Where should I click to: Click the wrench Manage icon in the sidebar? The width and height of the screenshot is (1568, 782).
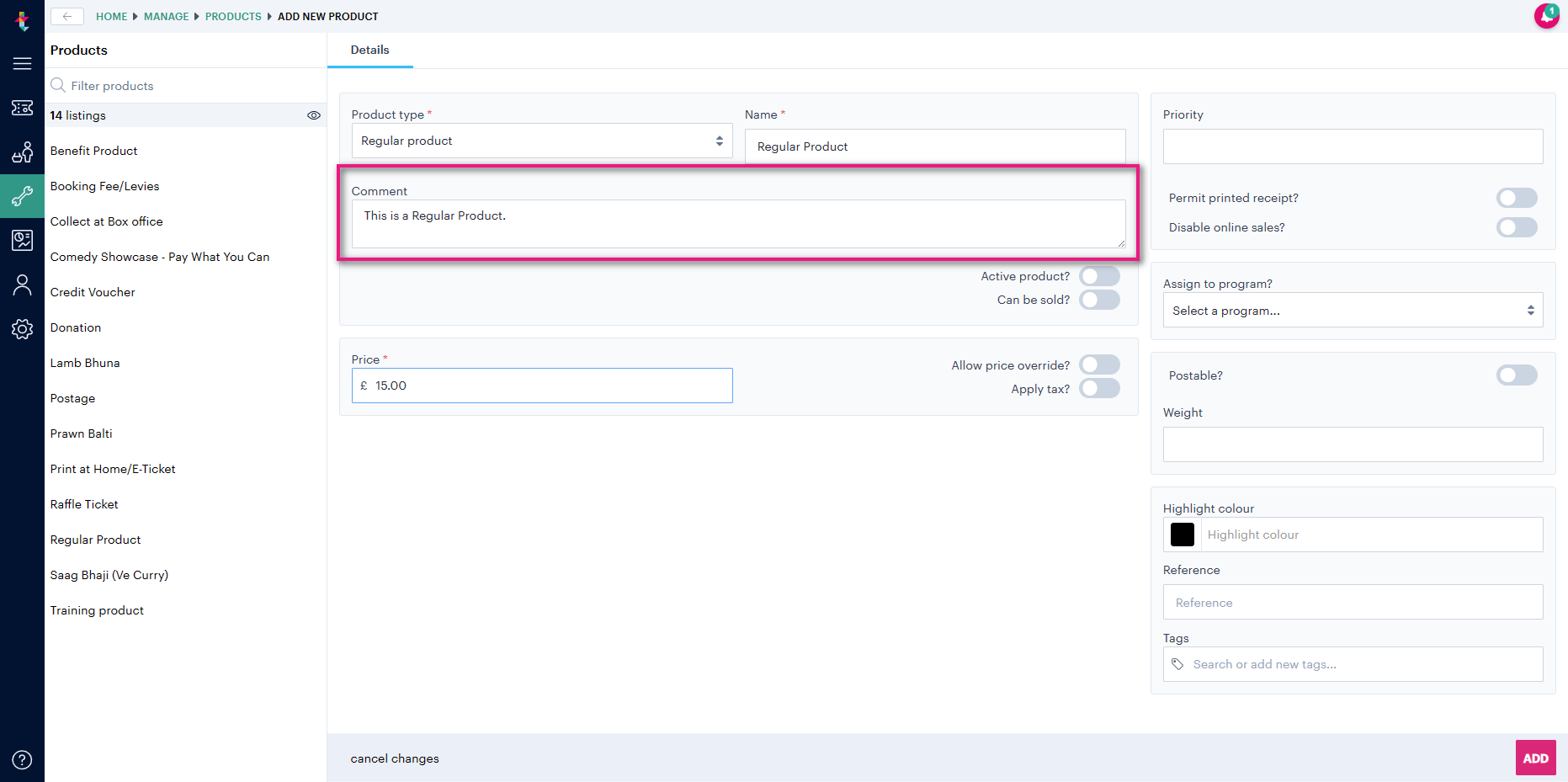22,196
